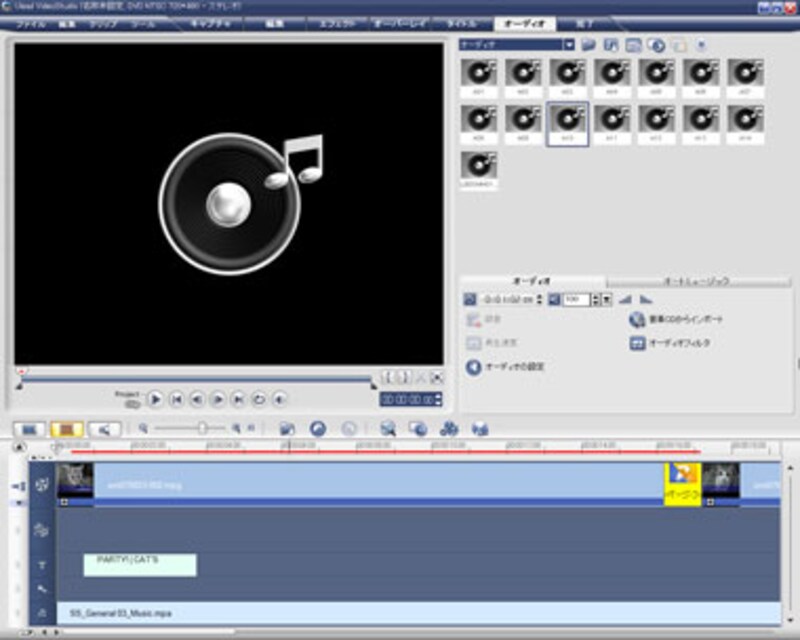The height and width of the screenshot is (640, 800).
Task: Toggle repeat playback button
Action: 259,399
